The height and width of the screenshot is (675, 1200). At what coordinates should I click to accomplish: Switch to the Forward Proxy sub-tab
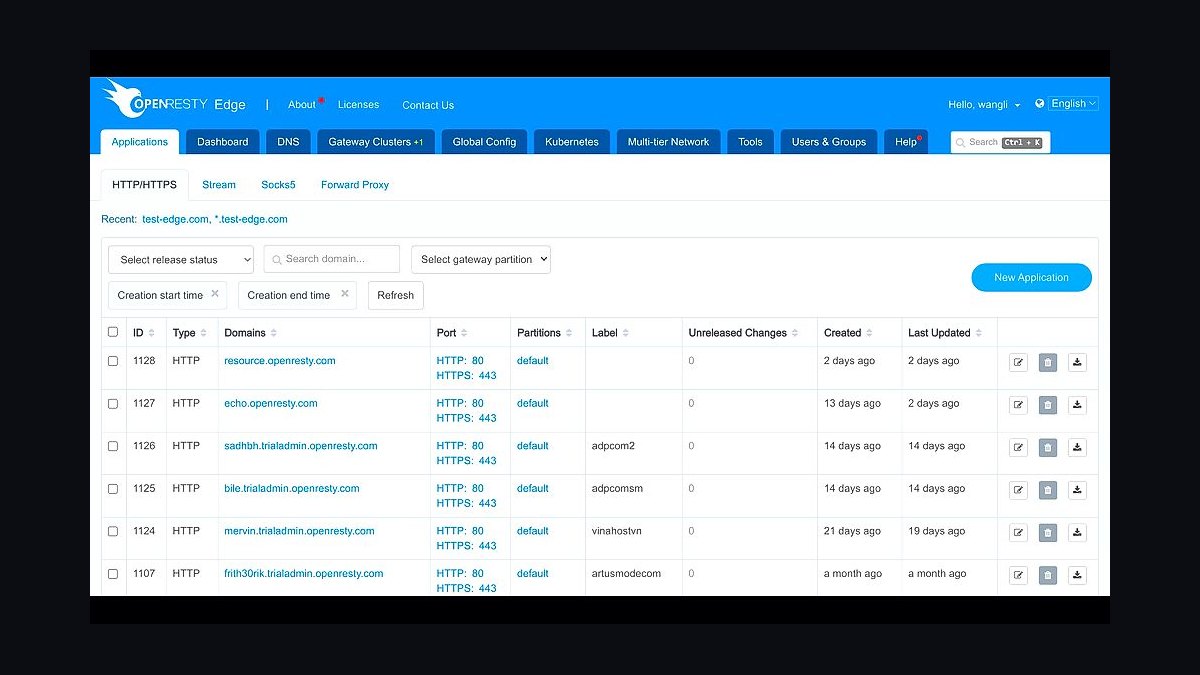[x=355, y=185]
